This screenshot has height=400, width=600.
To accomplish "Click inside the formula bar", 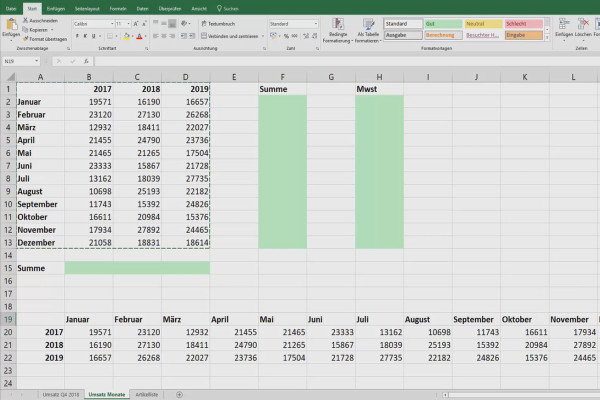I will point(346,61).
